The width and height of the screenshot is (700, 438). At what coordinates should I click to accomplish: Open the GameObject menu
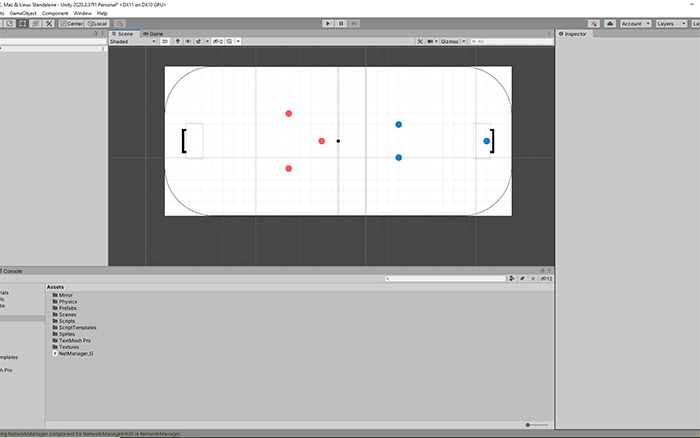point(23,13)
